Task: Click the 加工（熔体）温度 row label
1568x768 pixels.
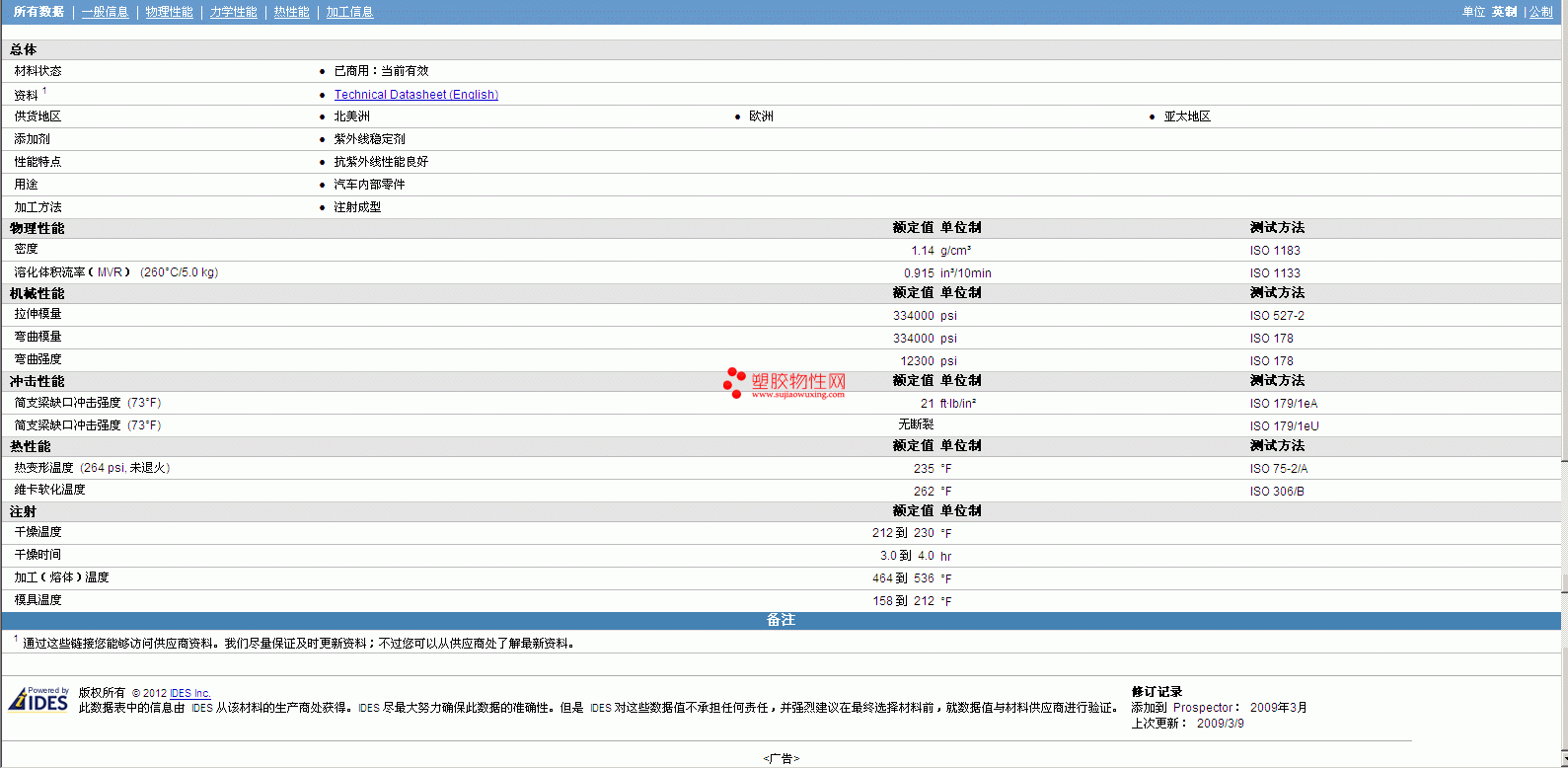Action: tap(61, 577)
